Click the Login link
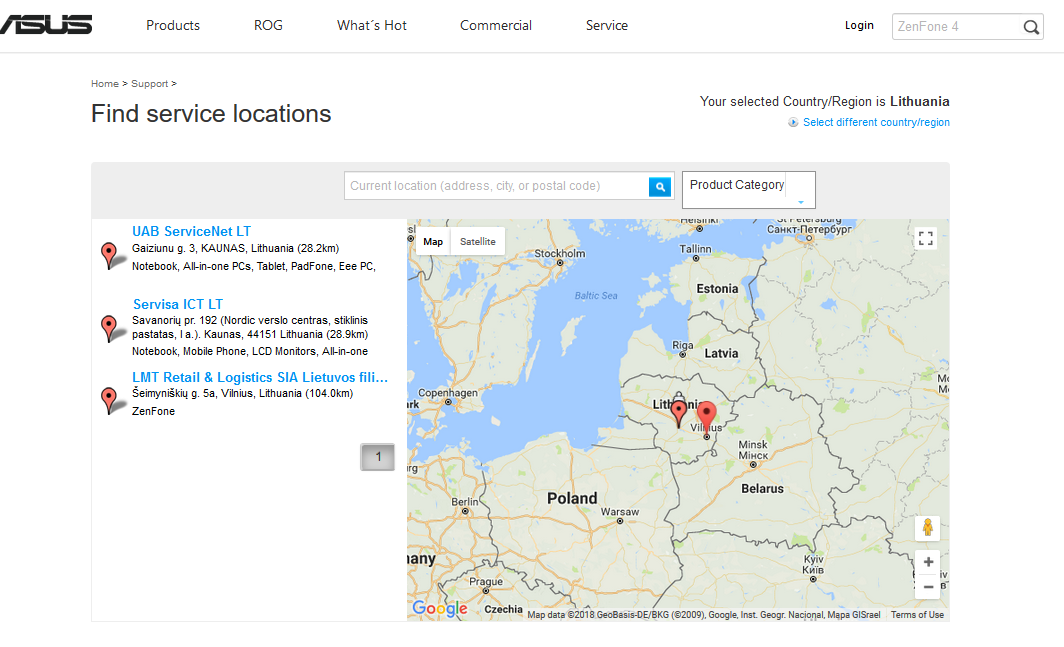The width and height of the screenshot is (1064, 647). pos(859,25)
